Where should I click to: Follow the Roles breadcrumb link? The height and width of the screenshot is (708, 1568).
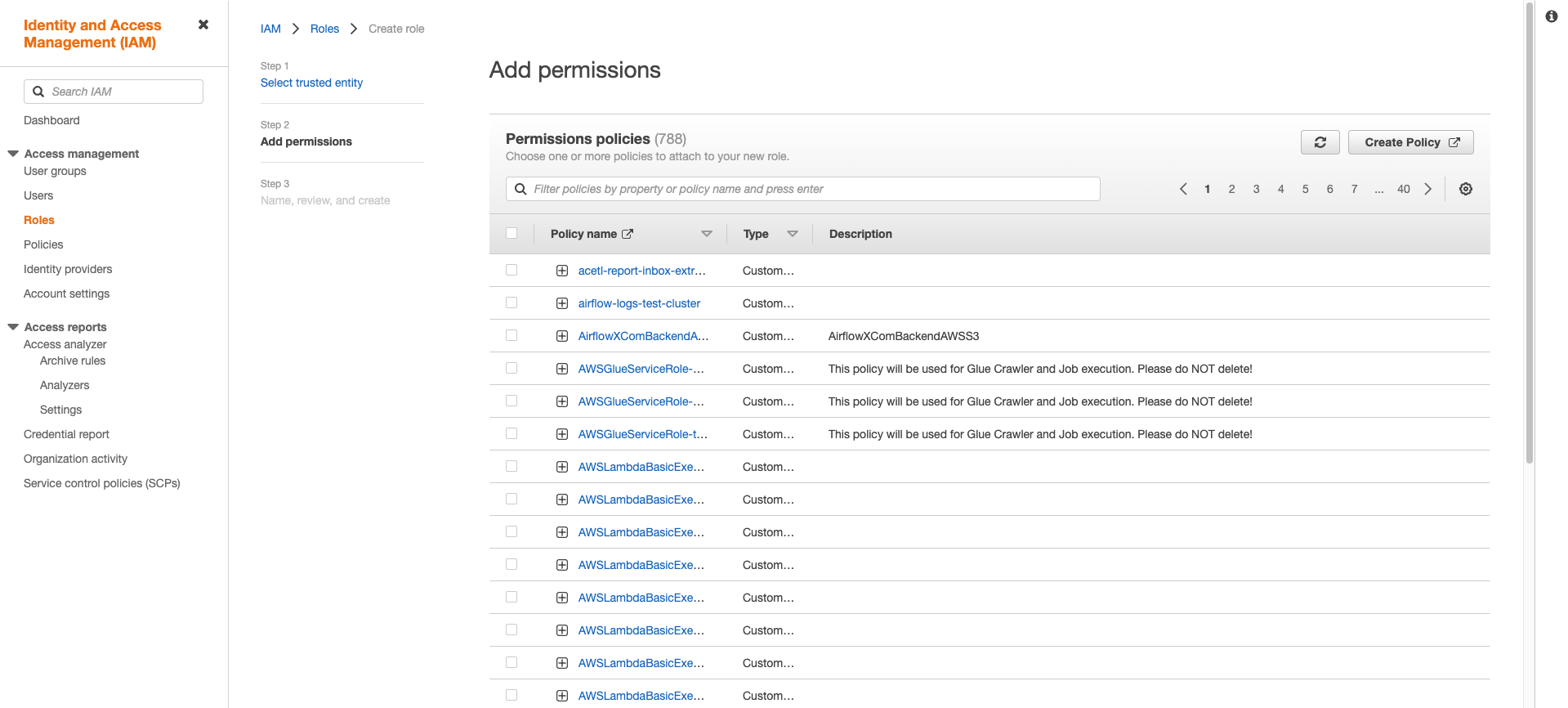click(324, 29)
